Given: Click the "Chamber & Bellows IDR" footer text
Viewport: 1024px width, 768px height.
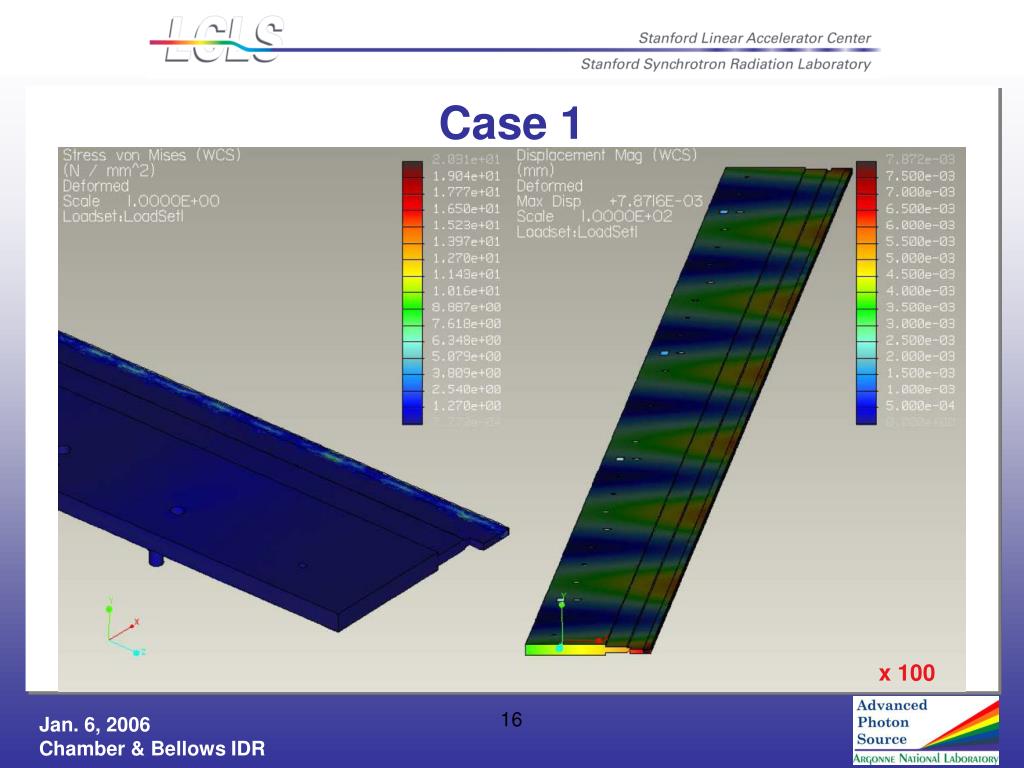Looking at the screenshot, I should click(x=152, y=748).
